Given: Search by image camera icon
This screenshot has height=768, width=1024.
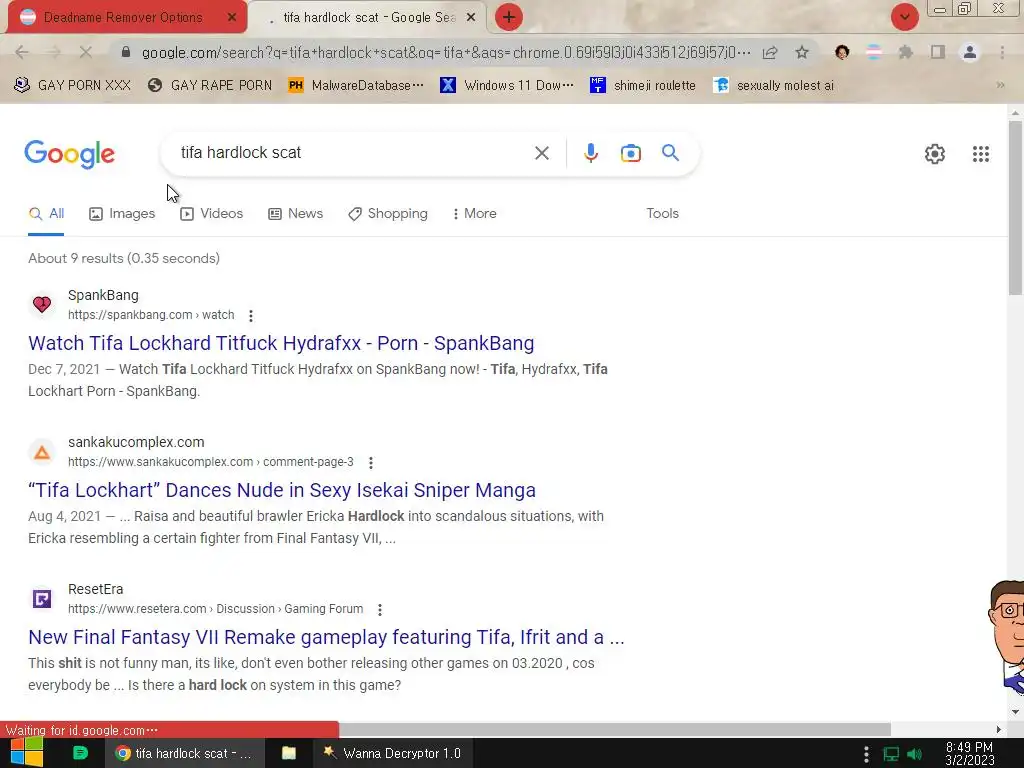Looking at the screenshot, I should tap(630, 153).
